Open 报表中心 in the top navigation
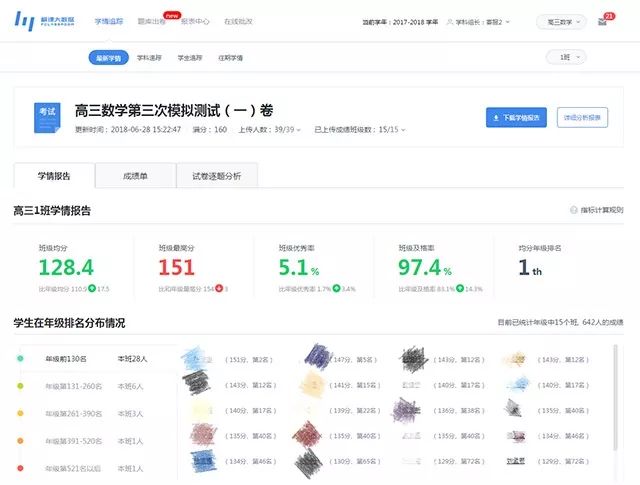 tap(195, 21)
